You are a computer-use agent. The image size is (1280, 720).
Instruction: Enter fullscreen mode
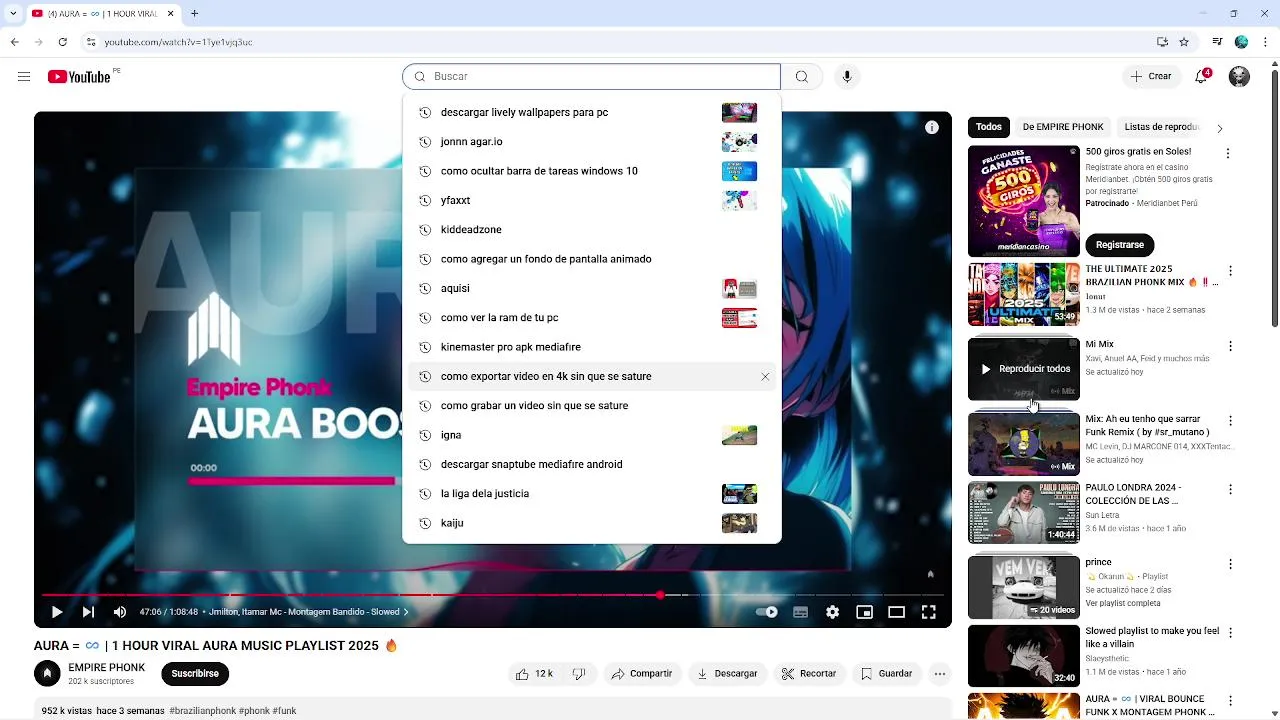coord(928,612)
